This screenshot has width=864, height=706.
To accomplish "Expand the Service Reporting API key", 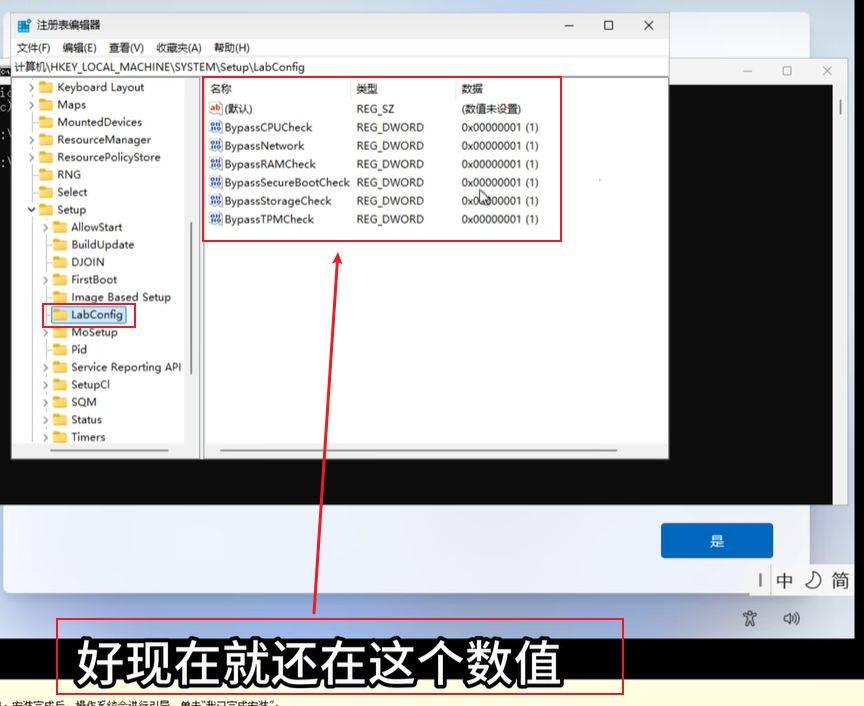I will (46, 368).
